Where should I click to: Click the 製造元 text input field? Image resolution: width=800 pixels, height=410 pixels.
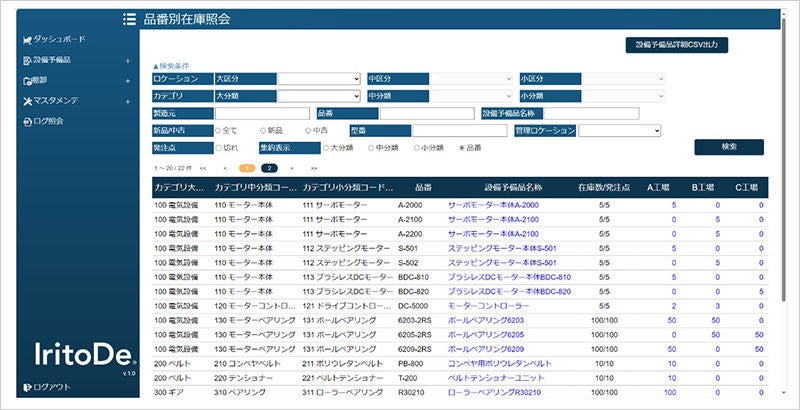tap(248, 113)
